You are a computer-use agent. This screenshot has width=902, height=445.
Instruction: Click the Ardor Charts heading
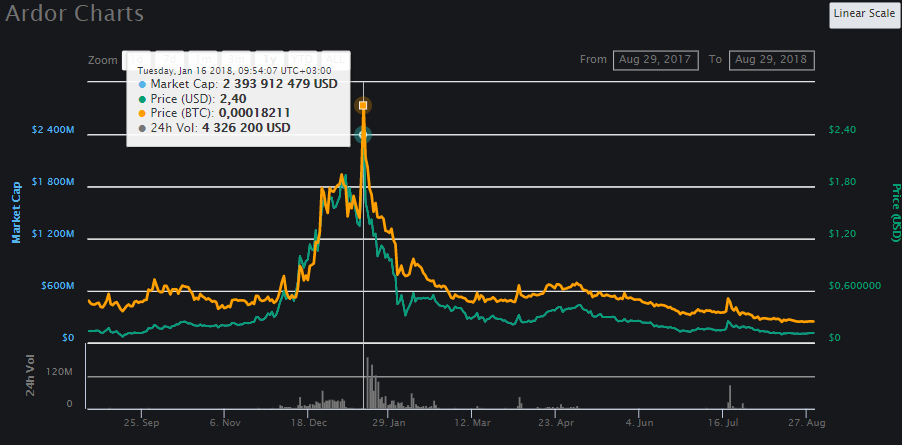(x=75, y=13)
